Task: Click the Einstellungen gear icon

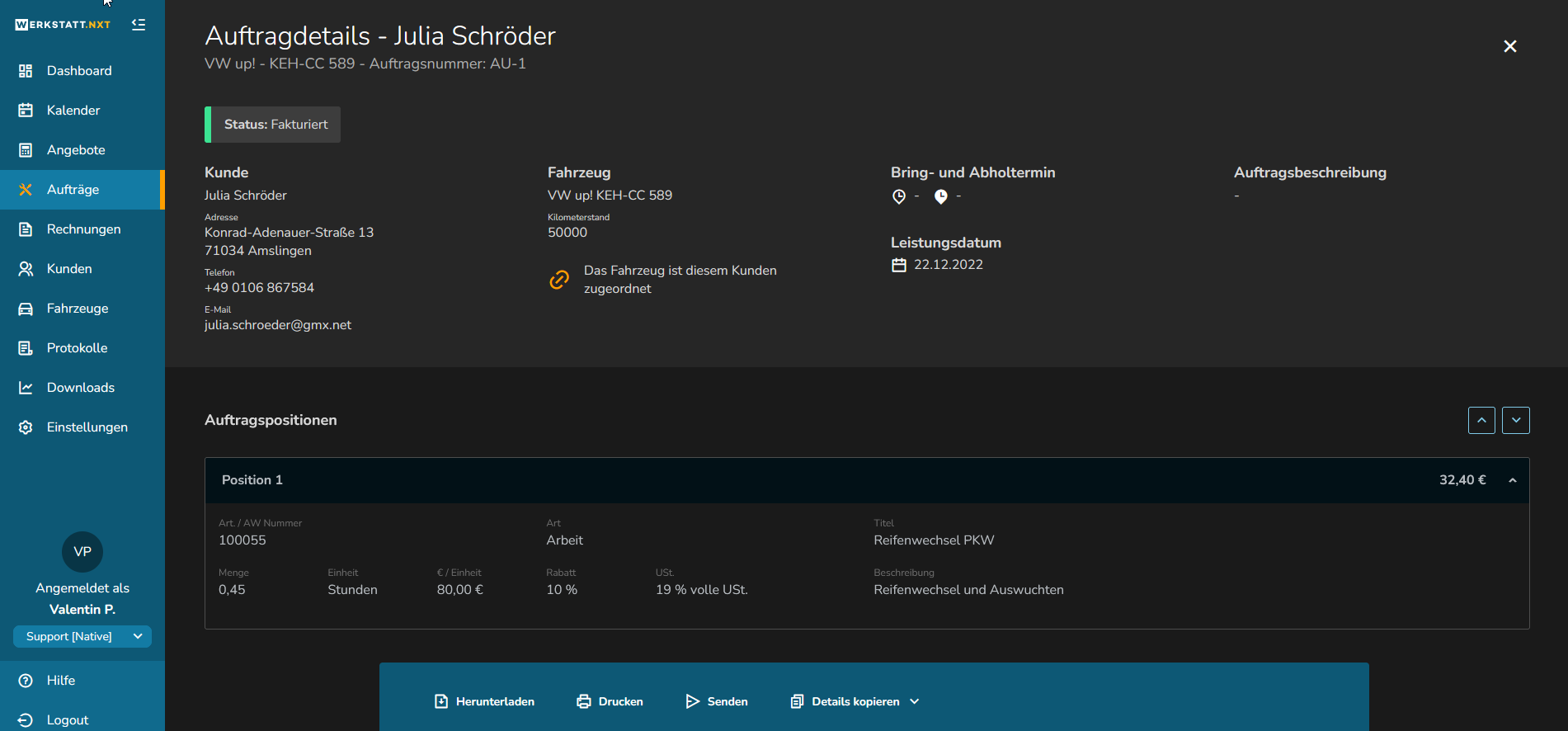Action: pyautogui.click(x=26, y=427)
